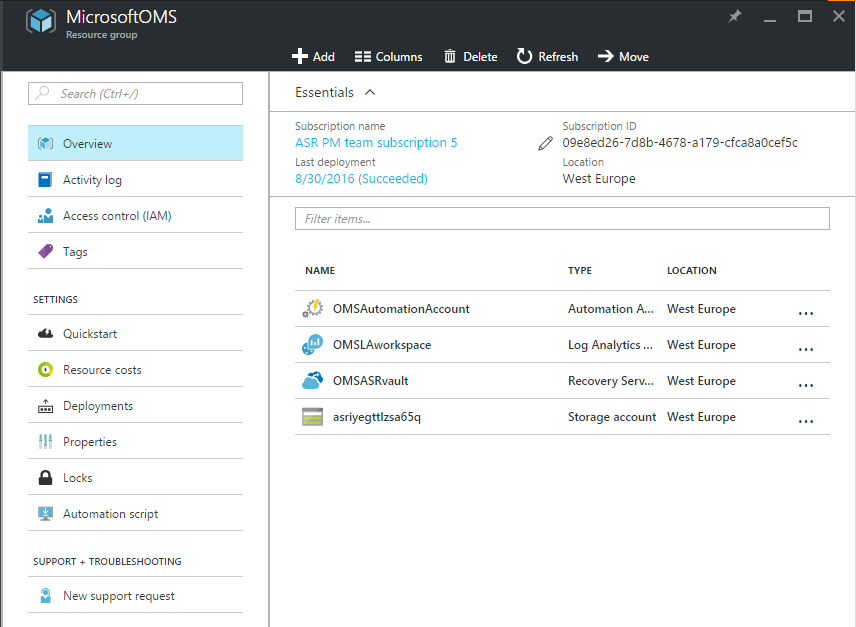The image size is (856, 627).
Task: Open Resource costs
Action: tap(135, 369)
